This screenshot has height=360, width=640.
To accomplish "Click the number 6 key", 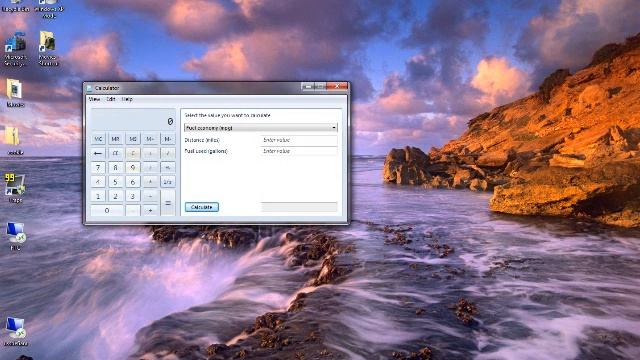I will 133,182.
